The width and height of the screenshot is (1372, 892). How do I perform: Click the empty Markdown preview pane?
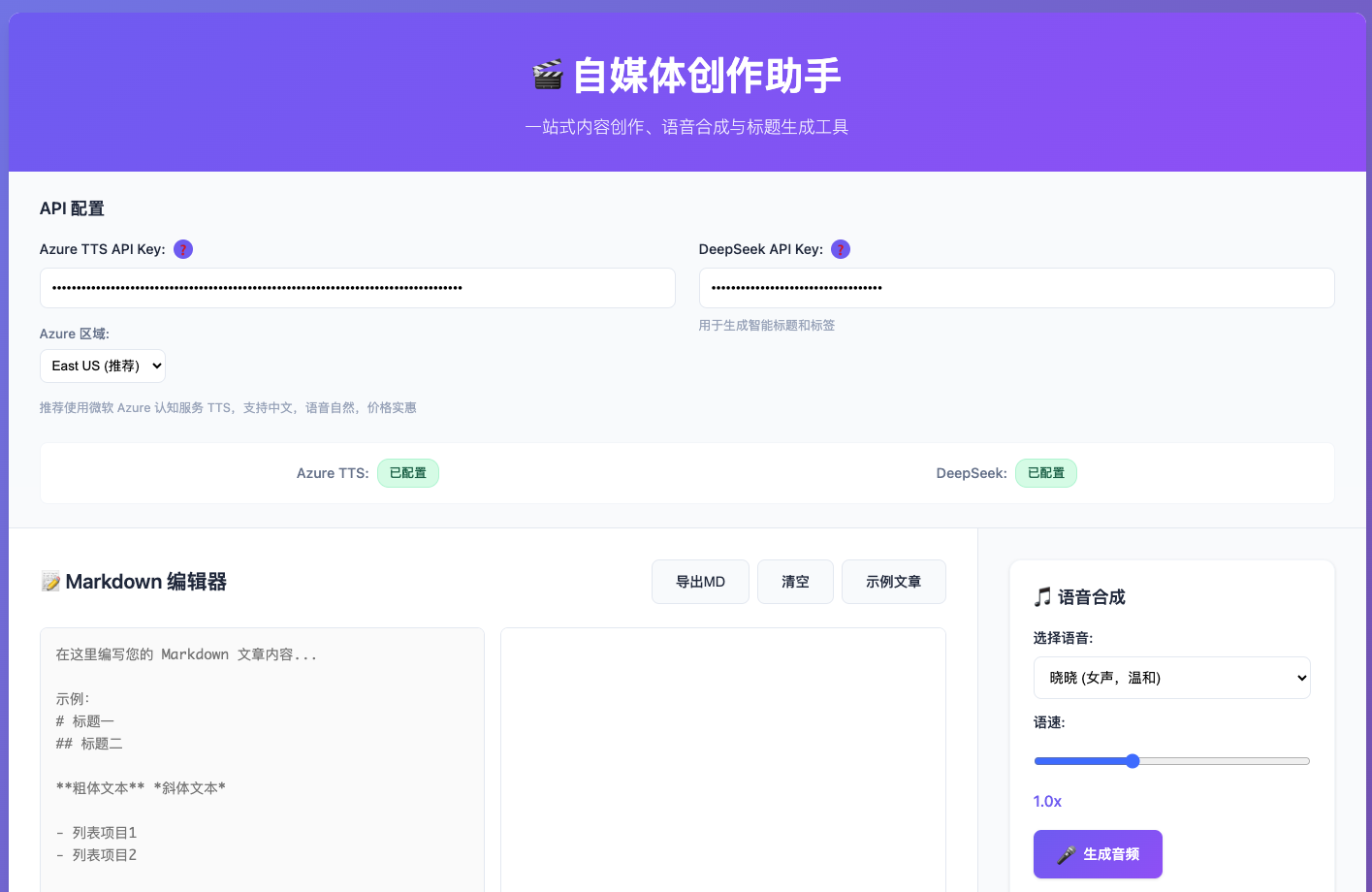click(x=722, y=756)
